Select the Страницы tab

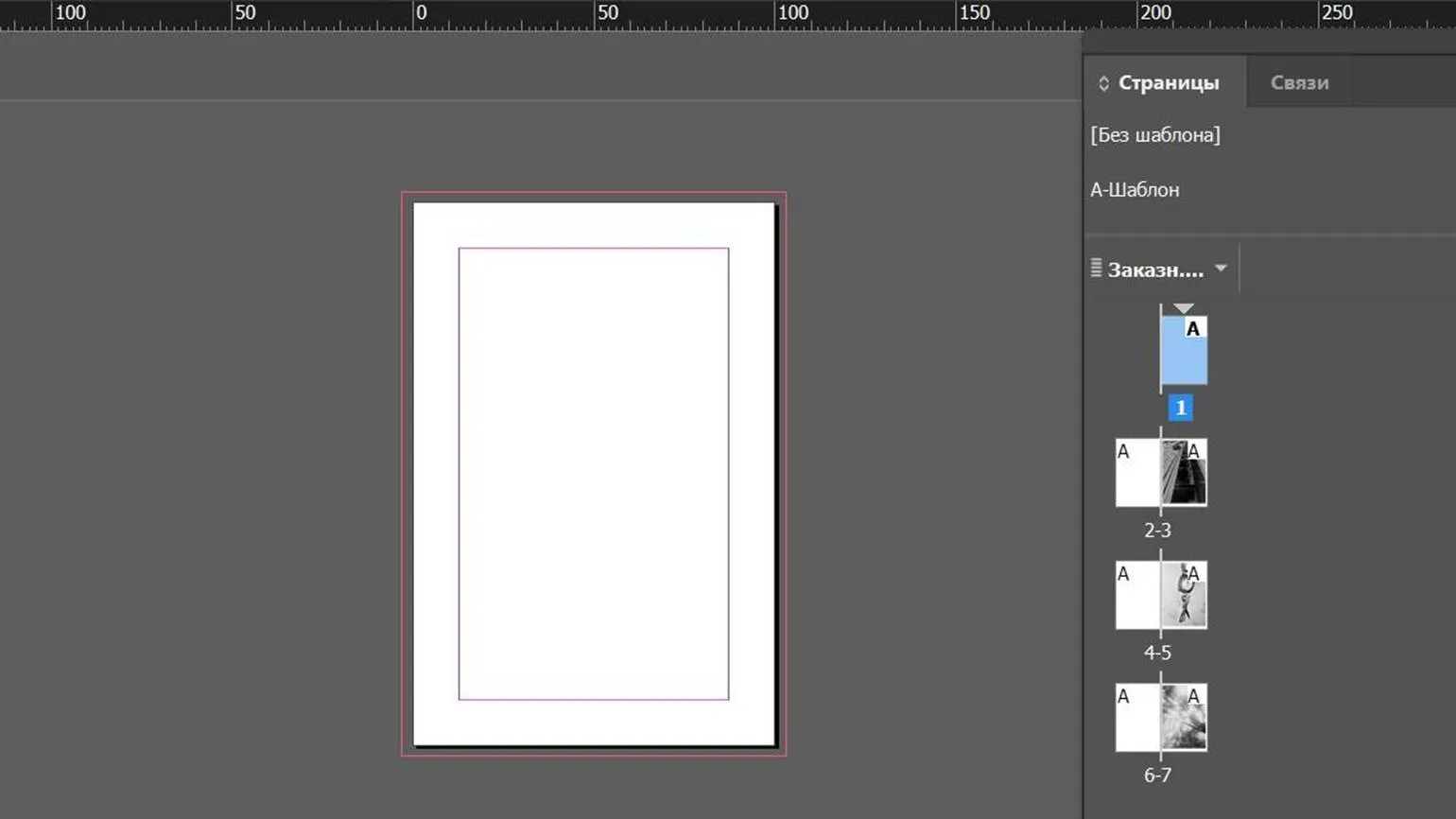click(x=1169, y=83)
